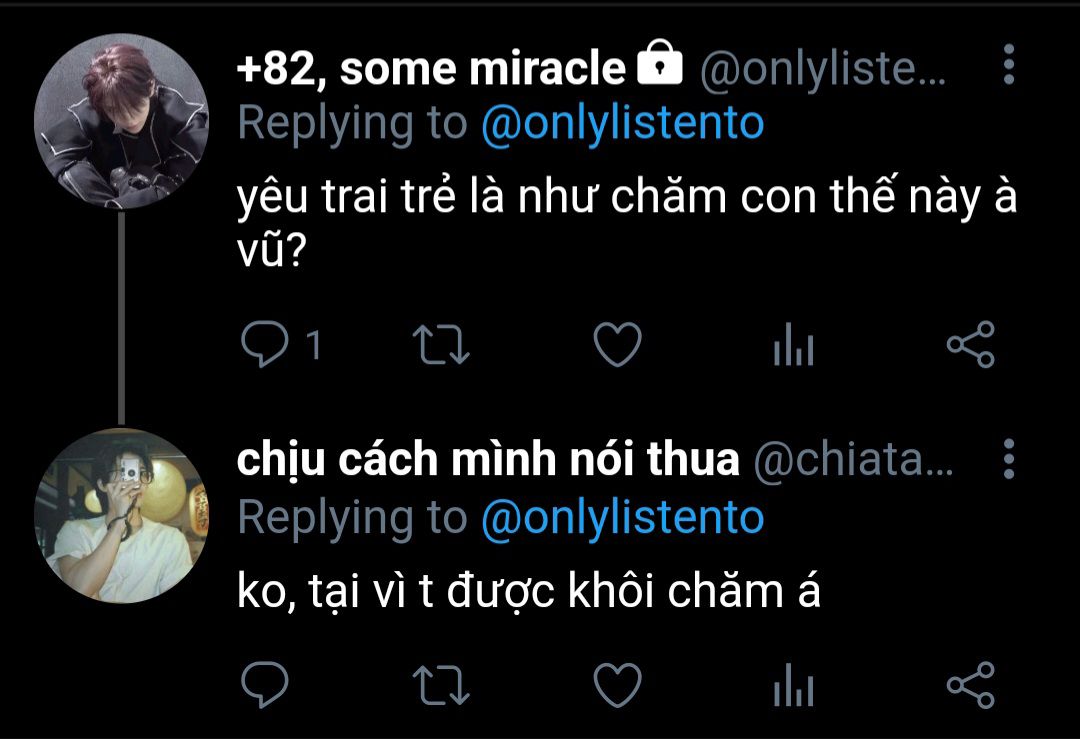Open more options for second tweet
1080x739 pixels.
1008,458
